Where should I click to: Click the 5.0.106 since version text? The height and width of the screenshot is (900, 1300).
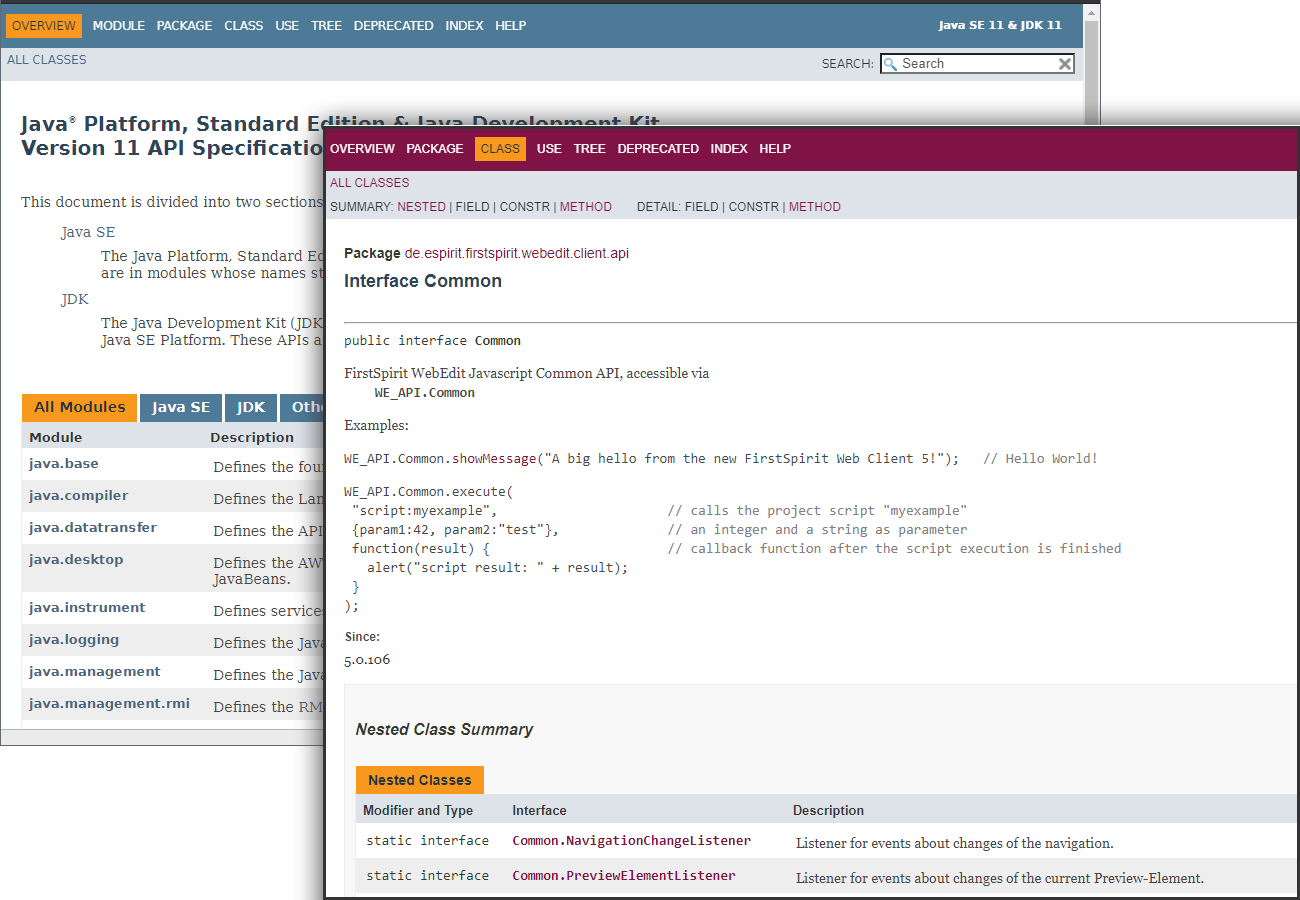click(x=367, y=660)
